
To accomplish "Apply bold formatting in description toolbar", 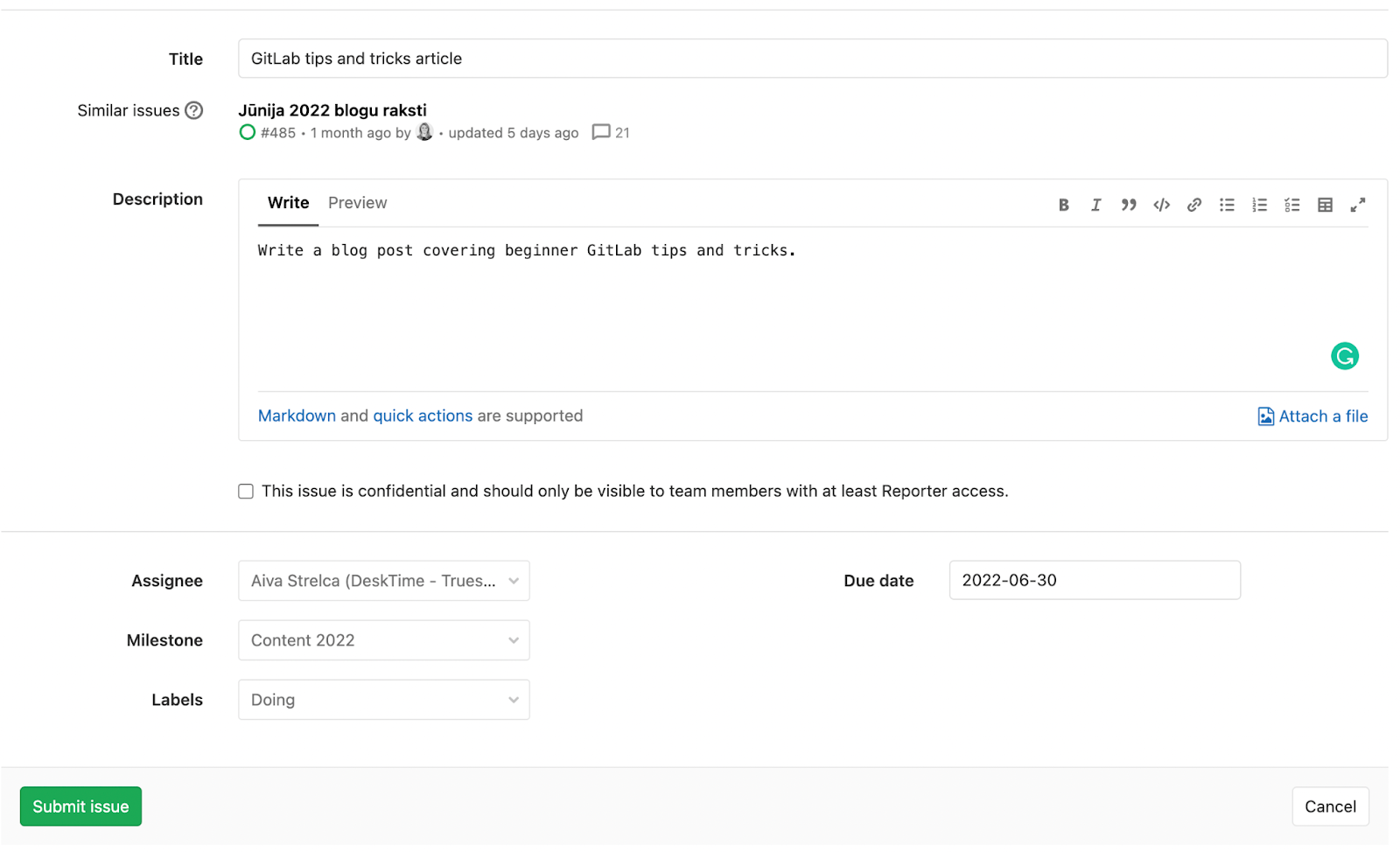I will tap(1063, 205).
